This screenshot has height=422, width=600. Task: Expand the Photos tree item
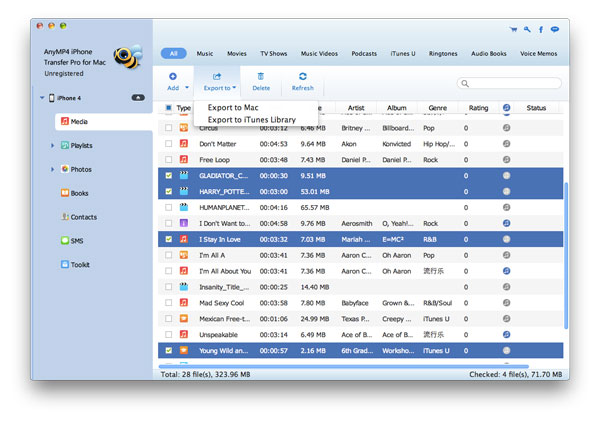click(x=52, y=169)
